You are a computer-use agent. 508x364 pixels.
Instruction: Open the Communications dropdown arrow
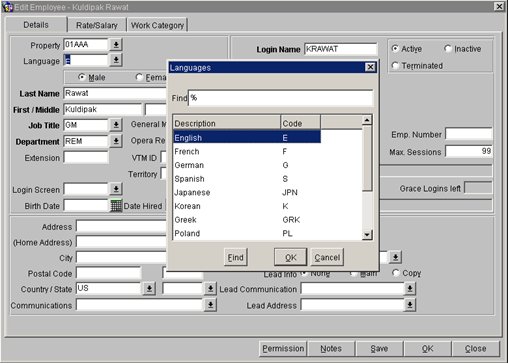[x=210, y=305]
